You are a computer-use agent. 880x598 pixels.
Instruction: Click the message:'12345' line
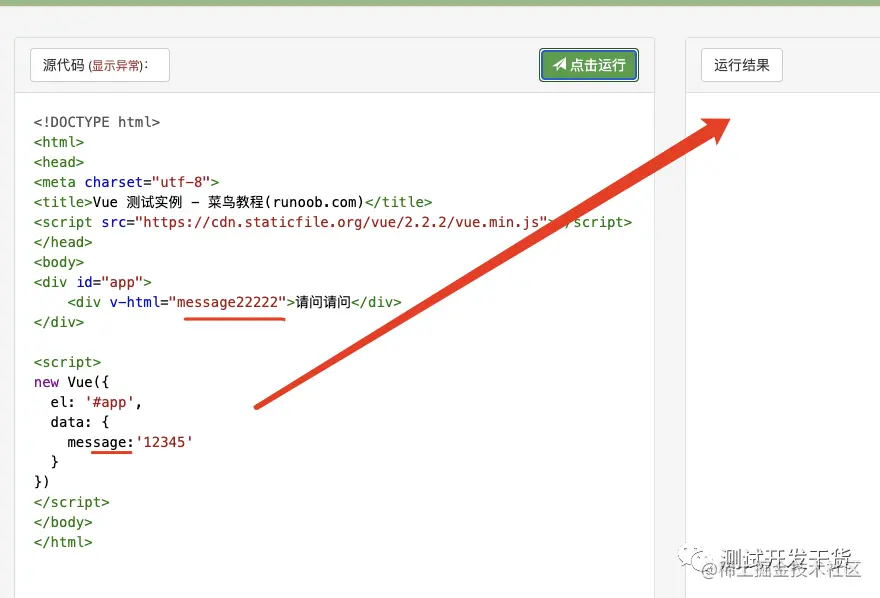pos(130,442)
